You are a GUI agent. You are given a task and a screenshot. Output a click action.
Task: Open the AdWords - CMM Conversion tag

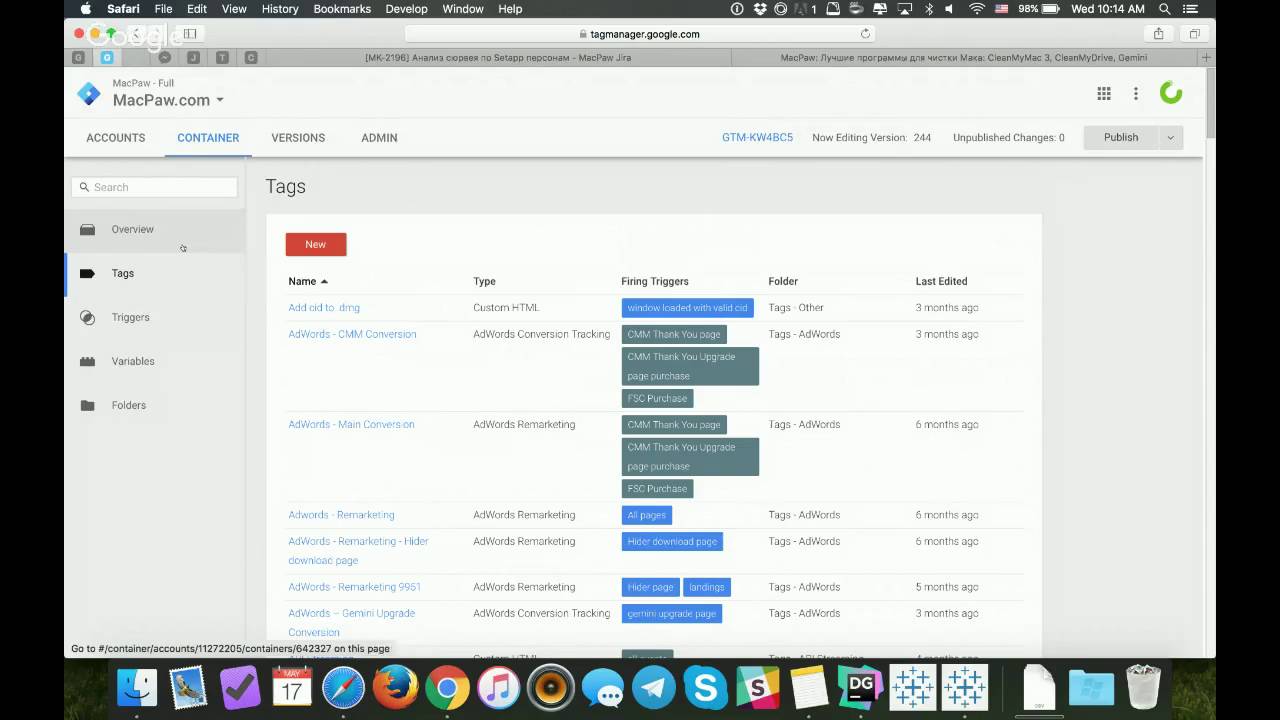[x=352, y=334]
